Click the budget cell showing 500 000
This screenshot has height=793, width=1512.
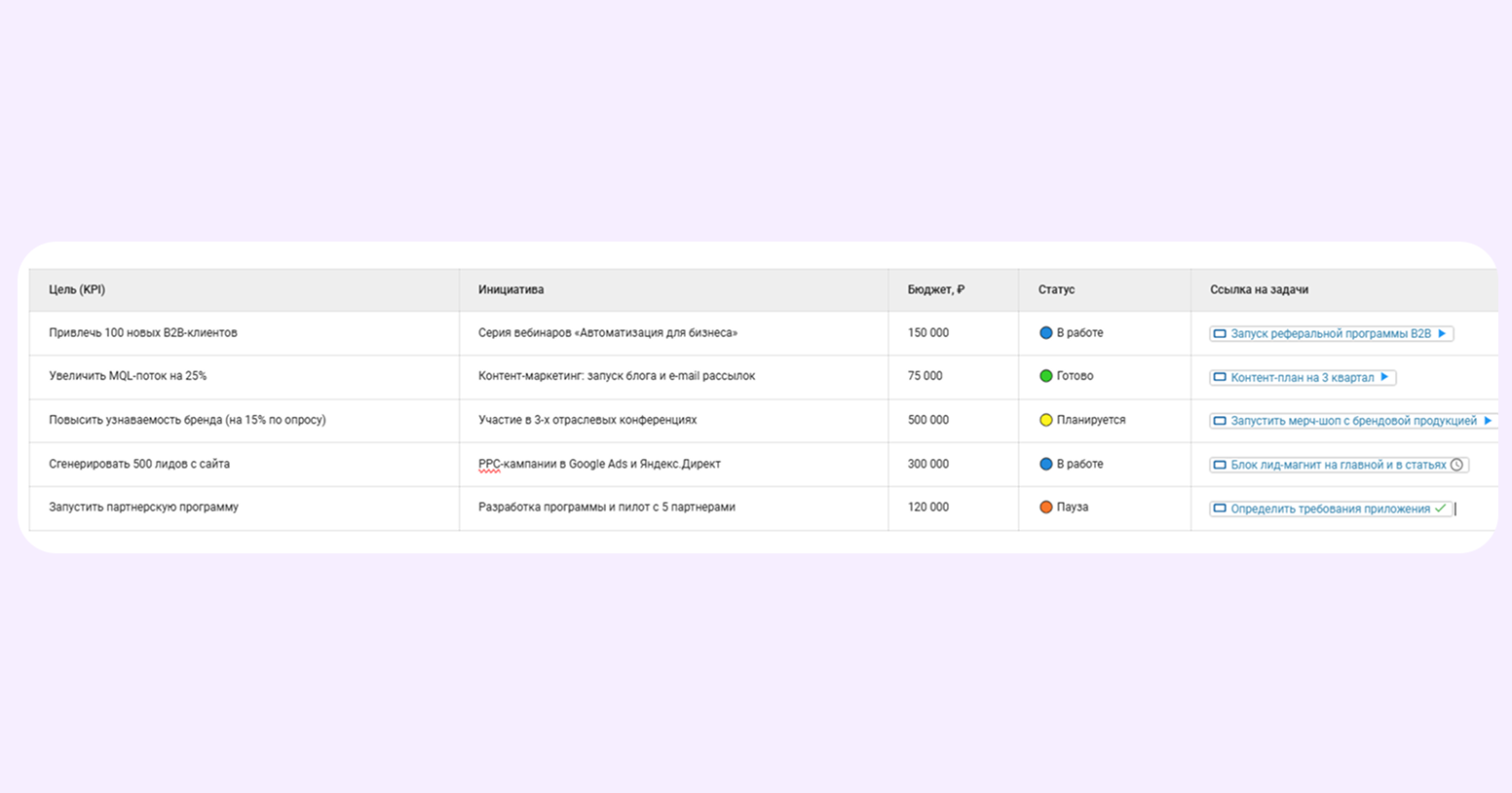tap(926, 420)
